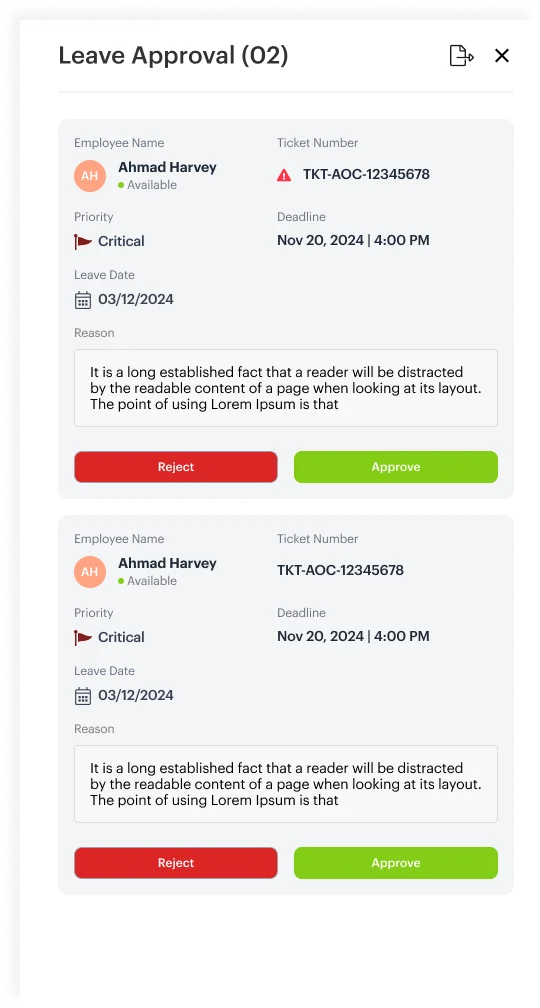The width and height of the screenshot is (540, 1008).
Task: Click the red warning triangle beside ticket number
Action: point(284,175)
